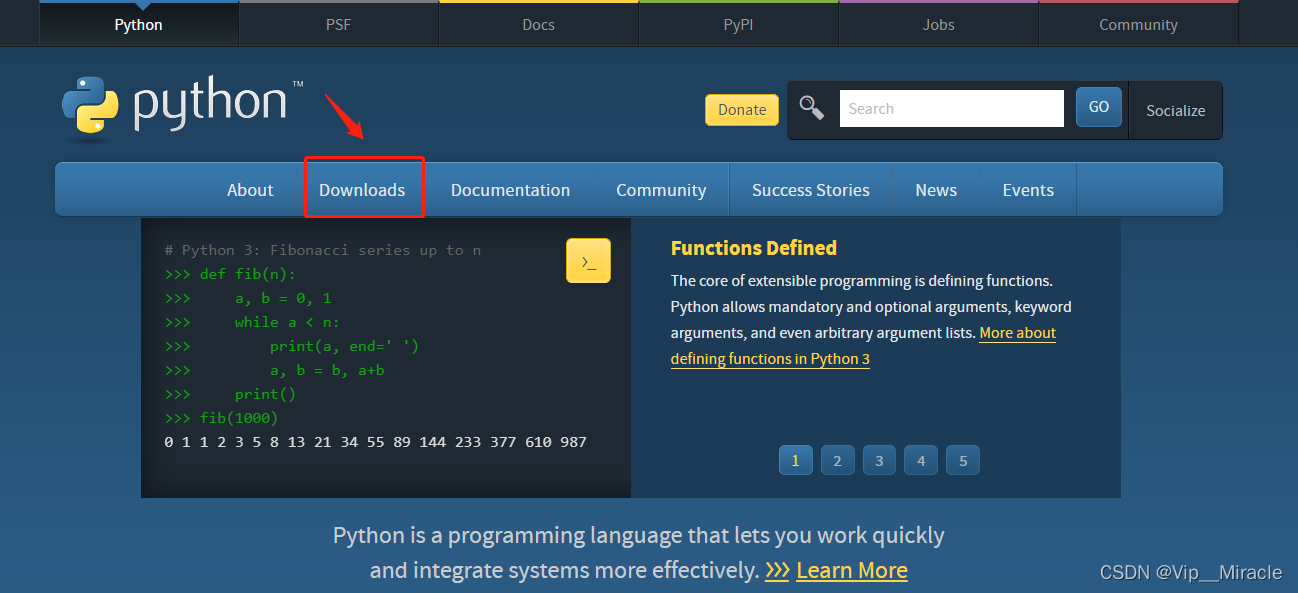
Task: Click the Learn More link
Action: click(852, 571)
